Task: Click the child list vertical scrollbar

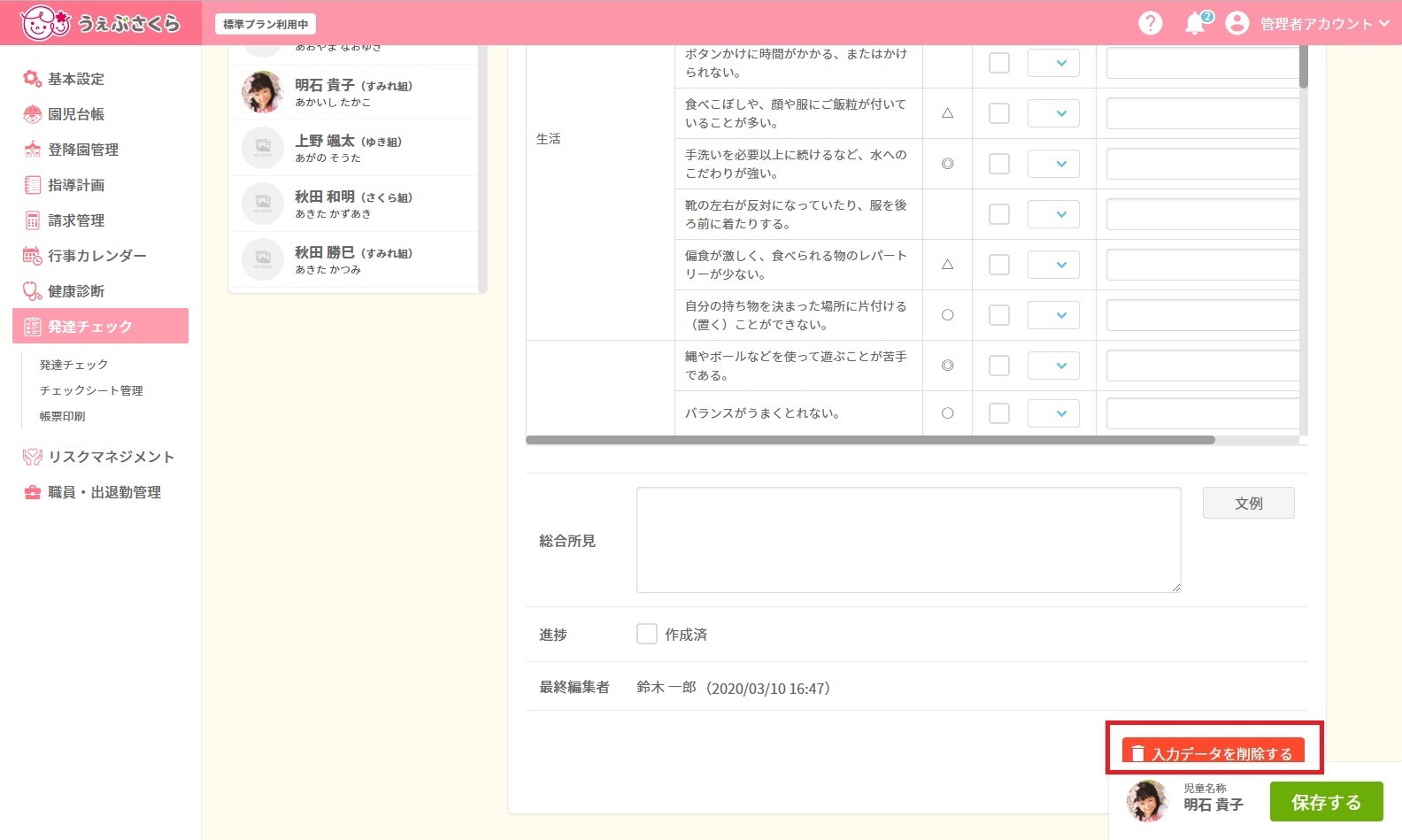Action: pyautogui.click(x=482, y=168)
